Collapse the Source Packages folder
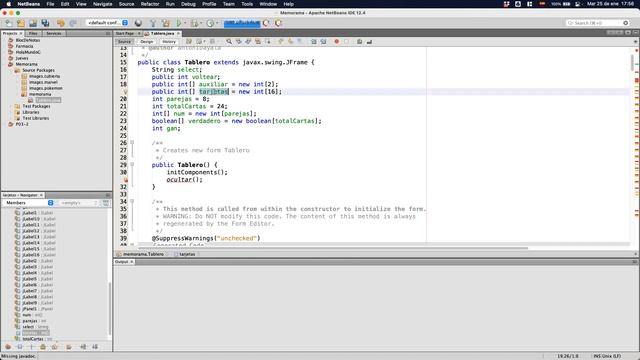 click(x=11, y=70)
